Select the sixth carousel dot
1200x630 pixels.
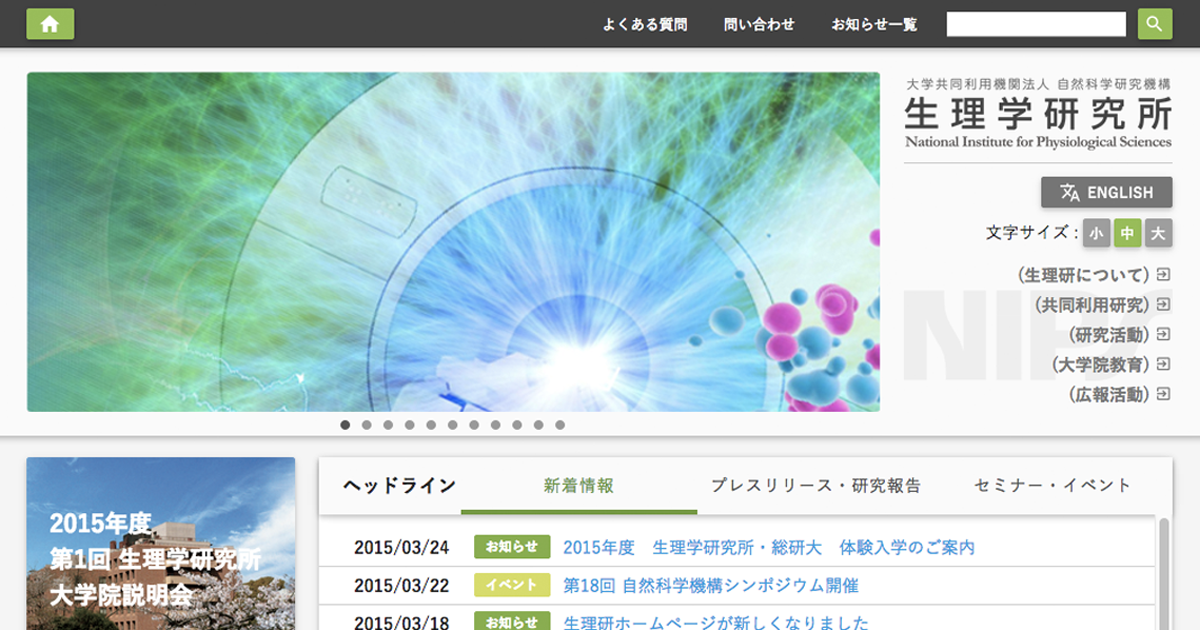453,425
